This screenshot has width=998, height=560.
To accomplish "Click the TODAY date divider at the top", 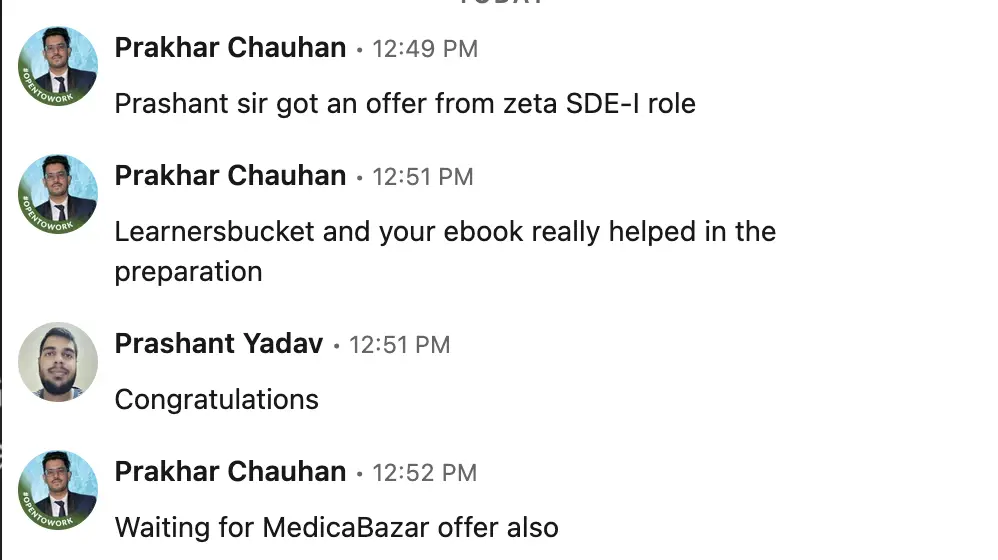I will point(501,3).
